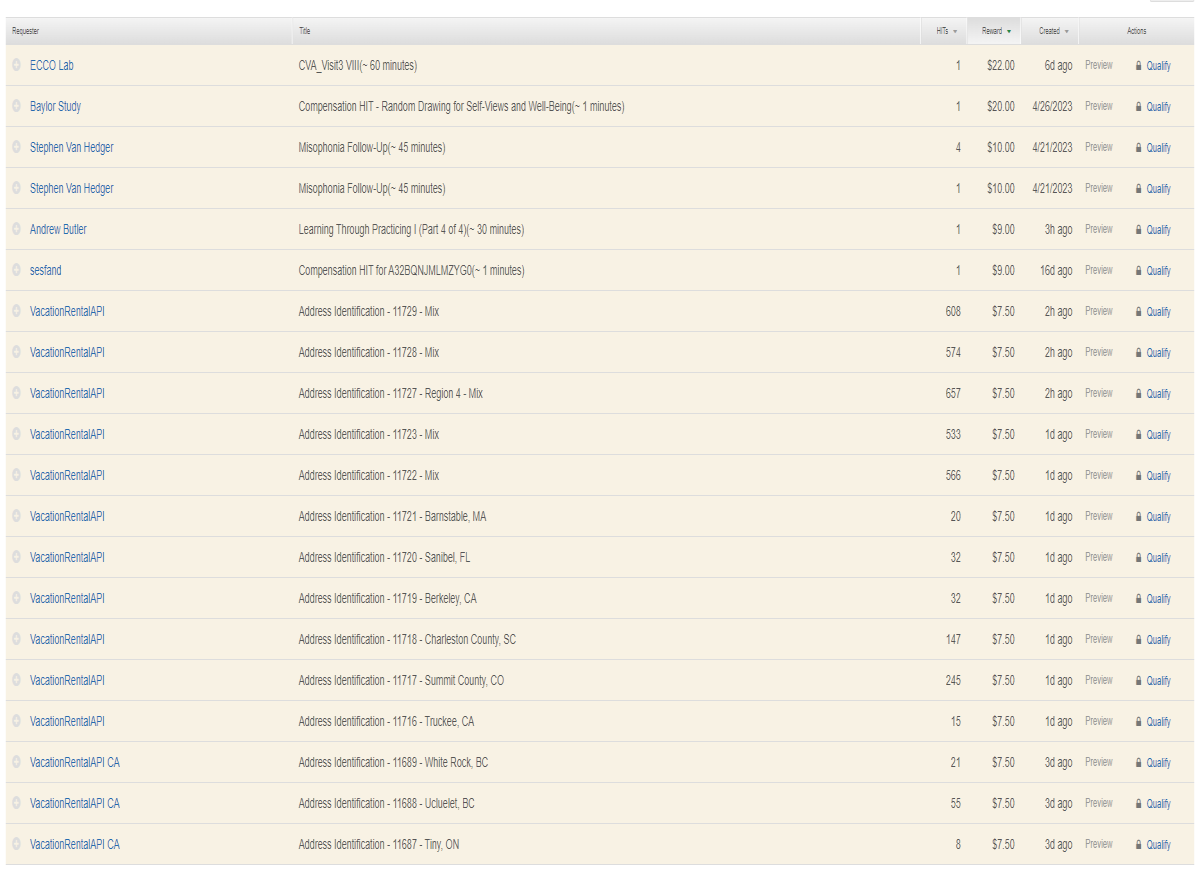The height and width of the screenshot is (874, 1200).
Task: Click circle icon beside Misophonia row with 4 HITs
Action: (x=16, y=147)
